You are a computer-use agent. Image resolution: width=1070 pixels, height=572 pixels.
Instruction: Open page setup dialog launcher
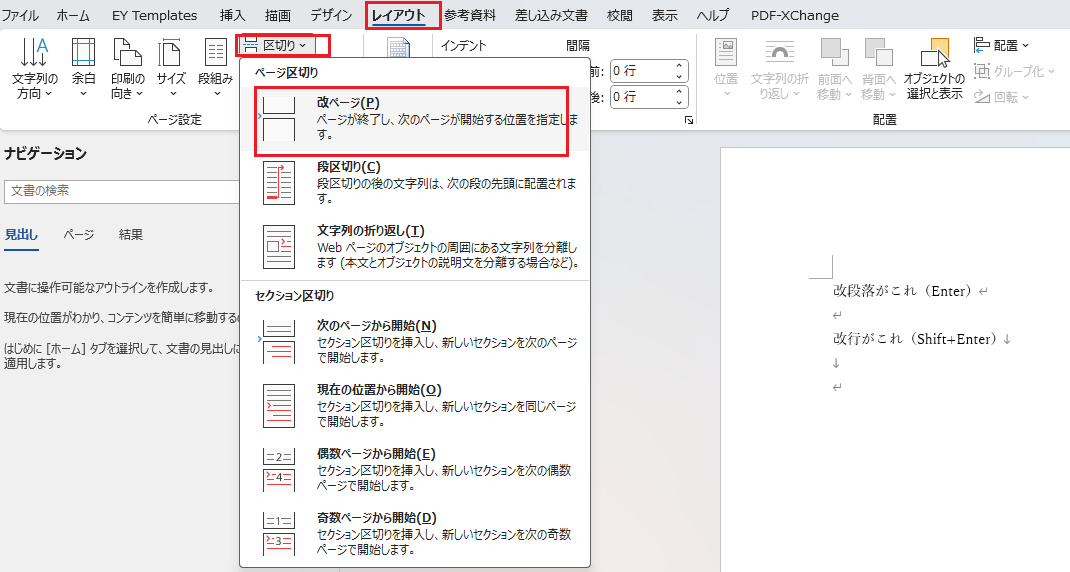(689, 120)
